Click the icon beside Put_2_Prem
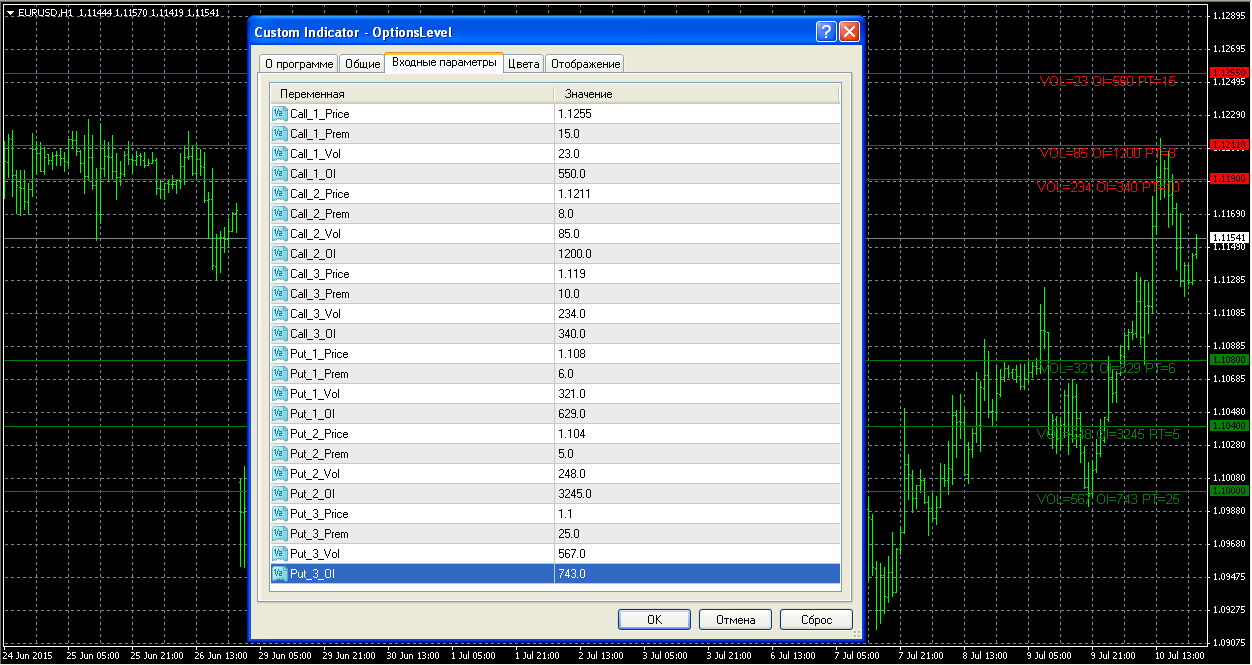The height and width of the screenshot is (665, 1252). click(279, 454)
